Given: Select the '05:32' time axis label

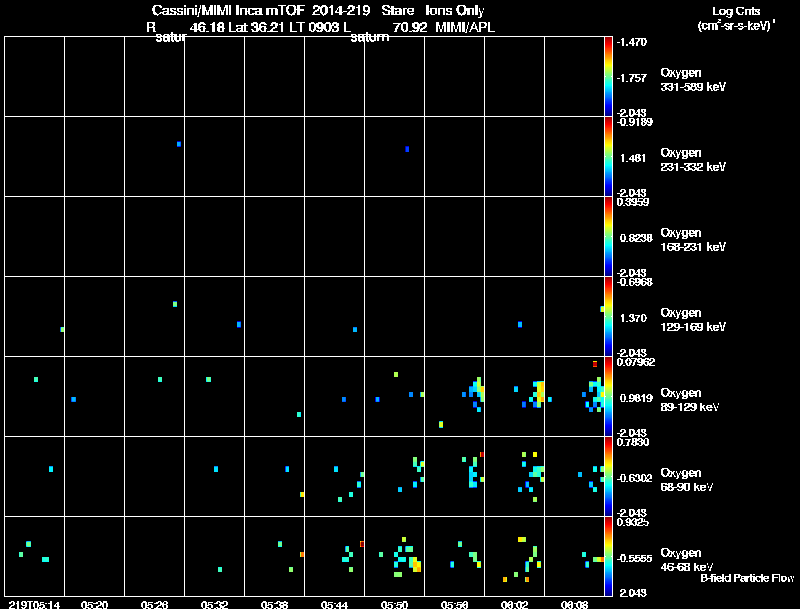Looking at the screenshot, I should click(x=214, y=604).
